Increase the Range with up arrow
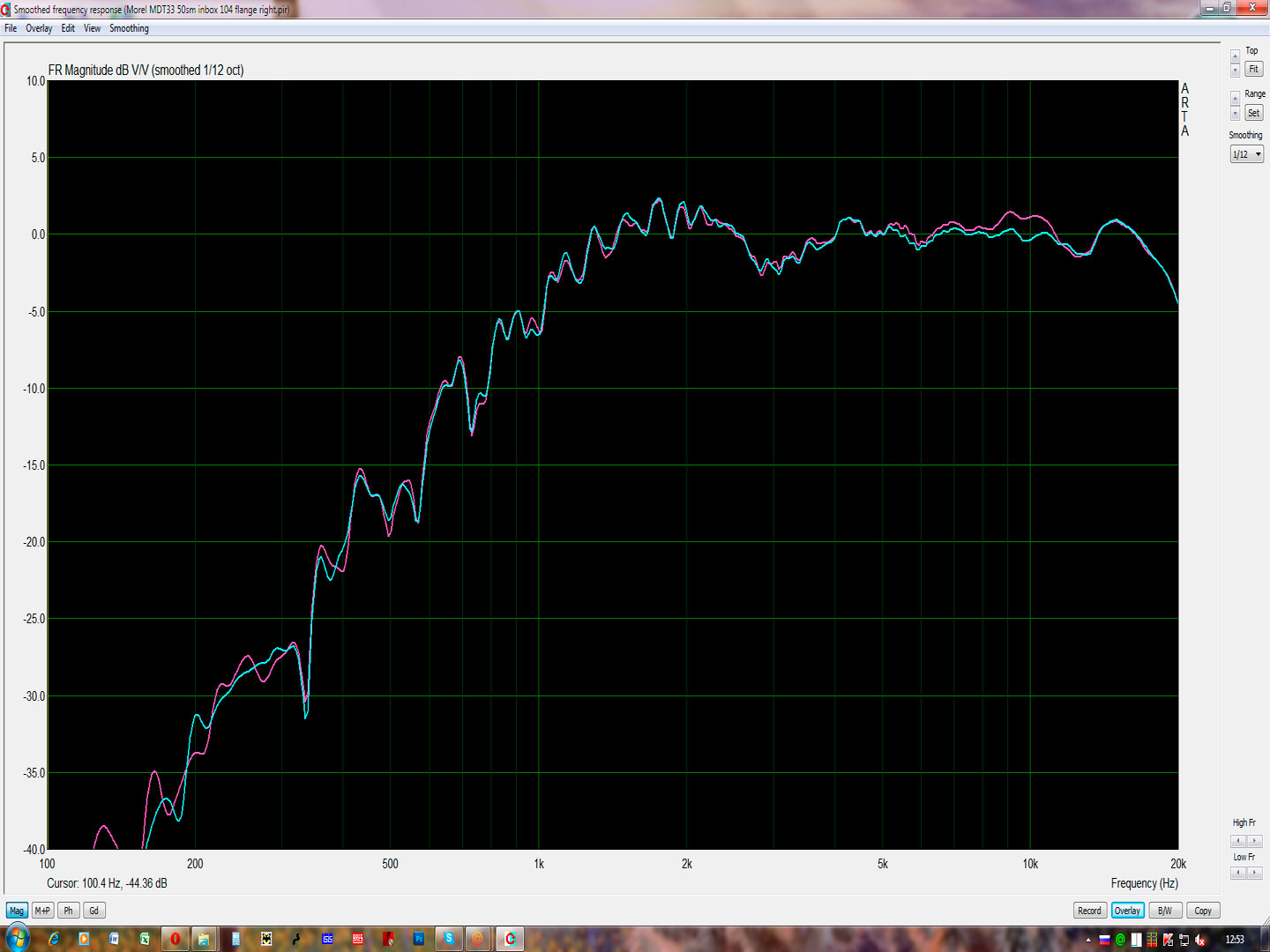The height and width of the screenshot is (952, 1270). click(1235, 99)
